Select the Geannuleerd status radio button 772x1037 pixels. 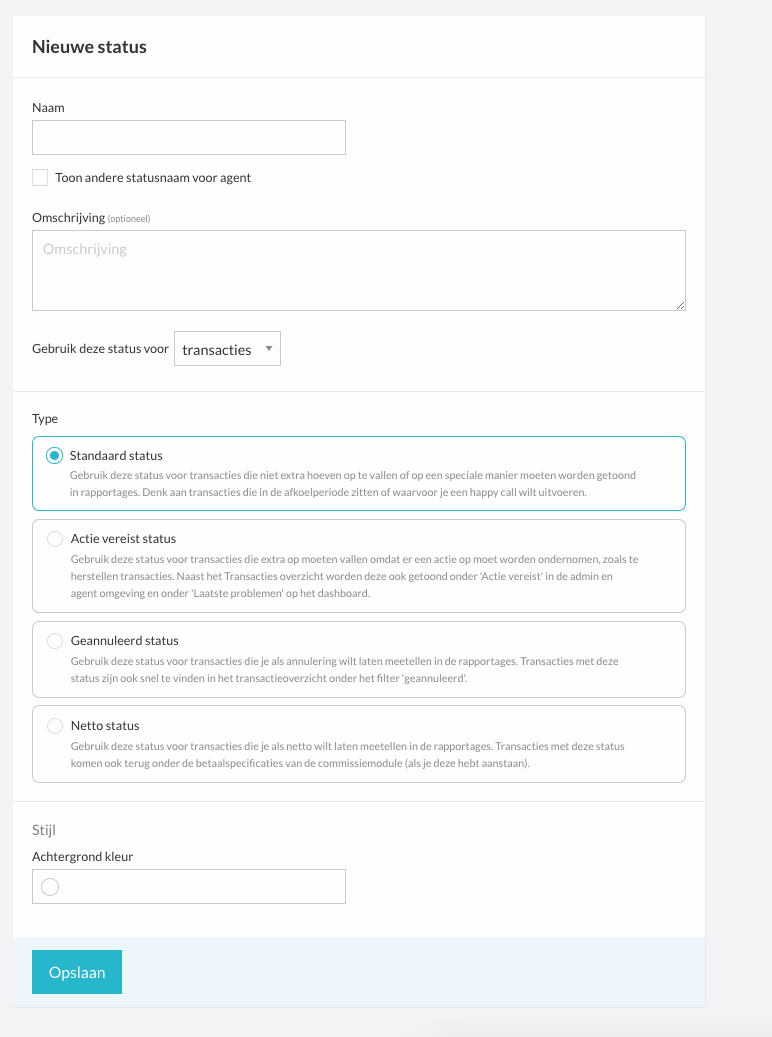tap(55, 641)
